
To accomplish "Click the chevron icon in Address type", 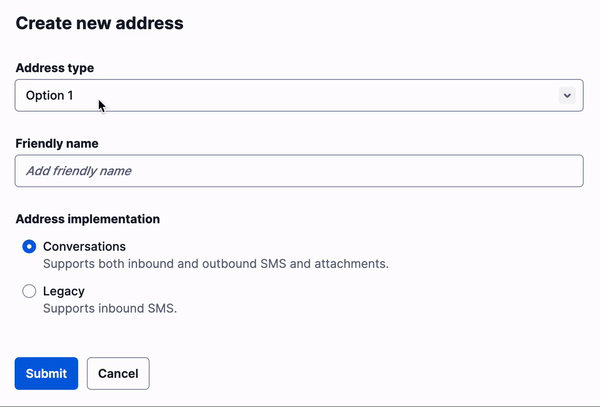I will point(566,95).
